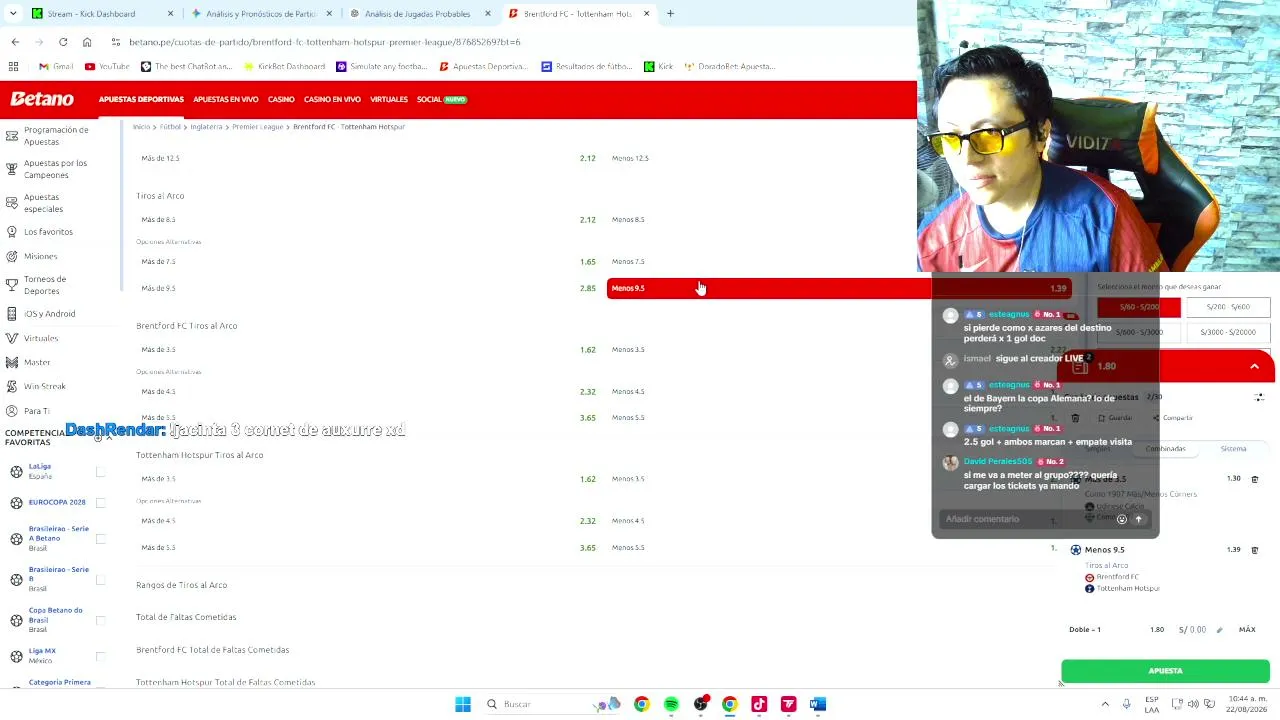Select the Menos 9.5 odds 1.39 button

coord(839,288)
